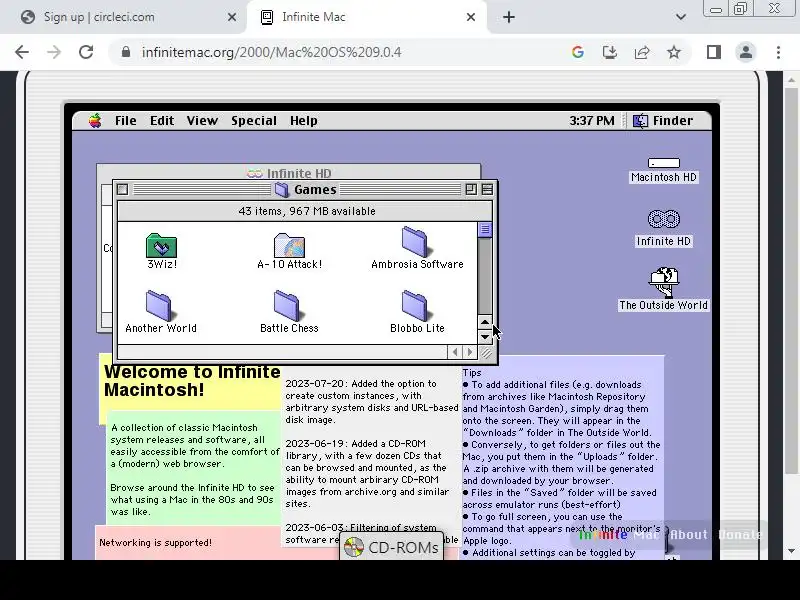800x600 pixels.
Task: Go back in browser history
Action: click(22, 52)
